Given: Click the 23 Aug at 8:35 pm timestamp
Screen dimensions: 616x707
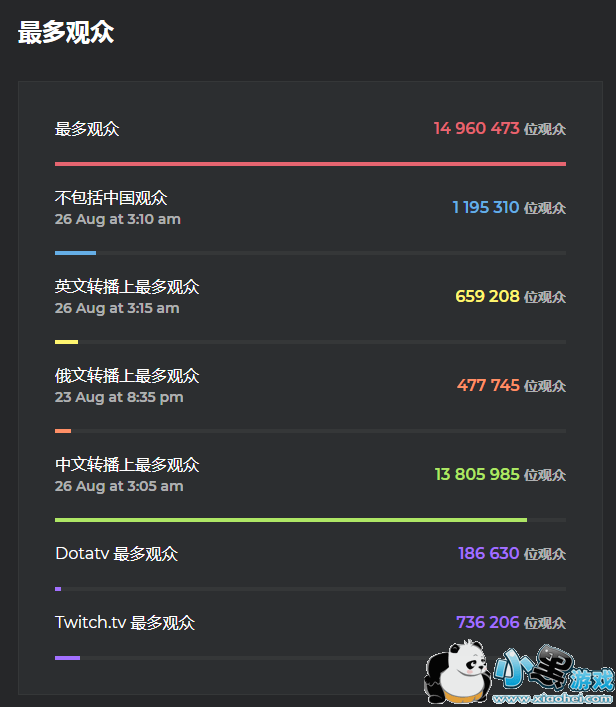Looking at the screenshot, I should [x=119, y=398].
